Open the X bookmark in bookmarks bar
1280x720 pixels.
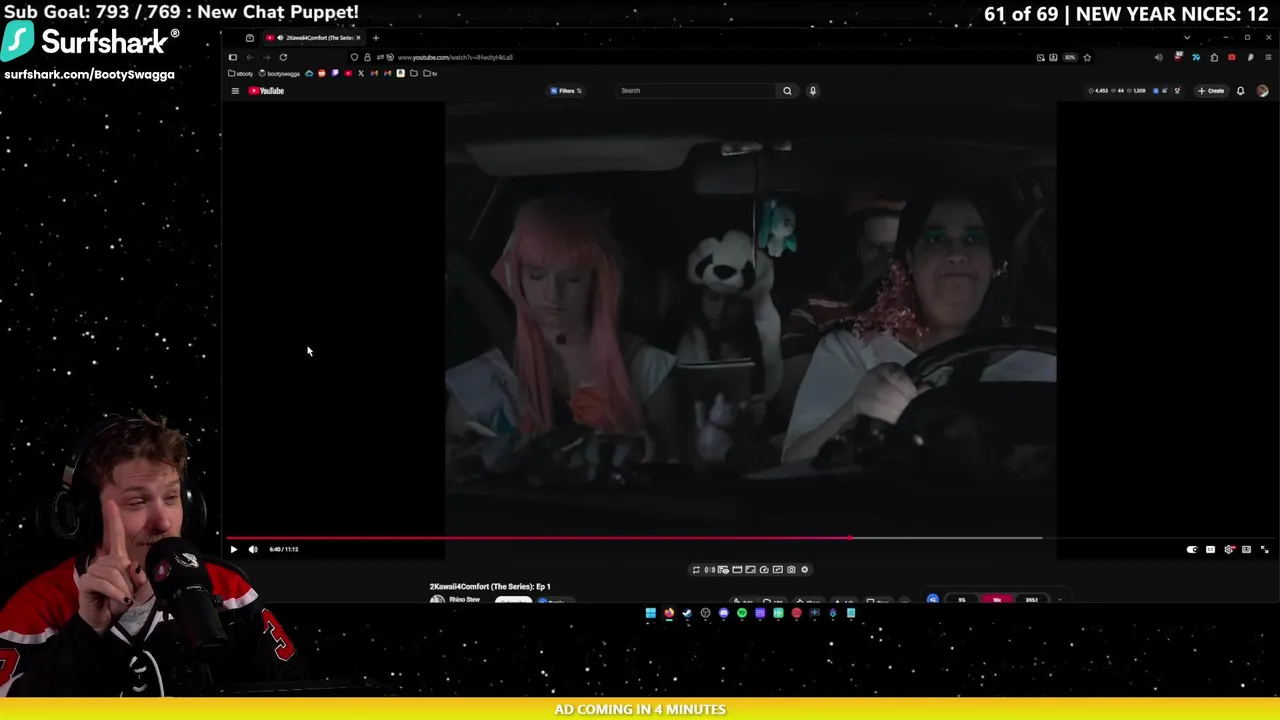click(361, 73)
